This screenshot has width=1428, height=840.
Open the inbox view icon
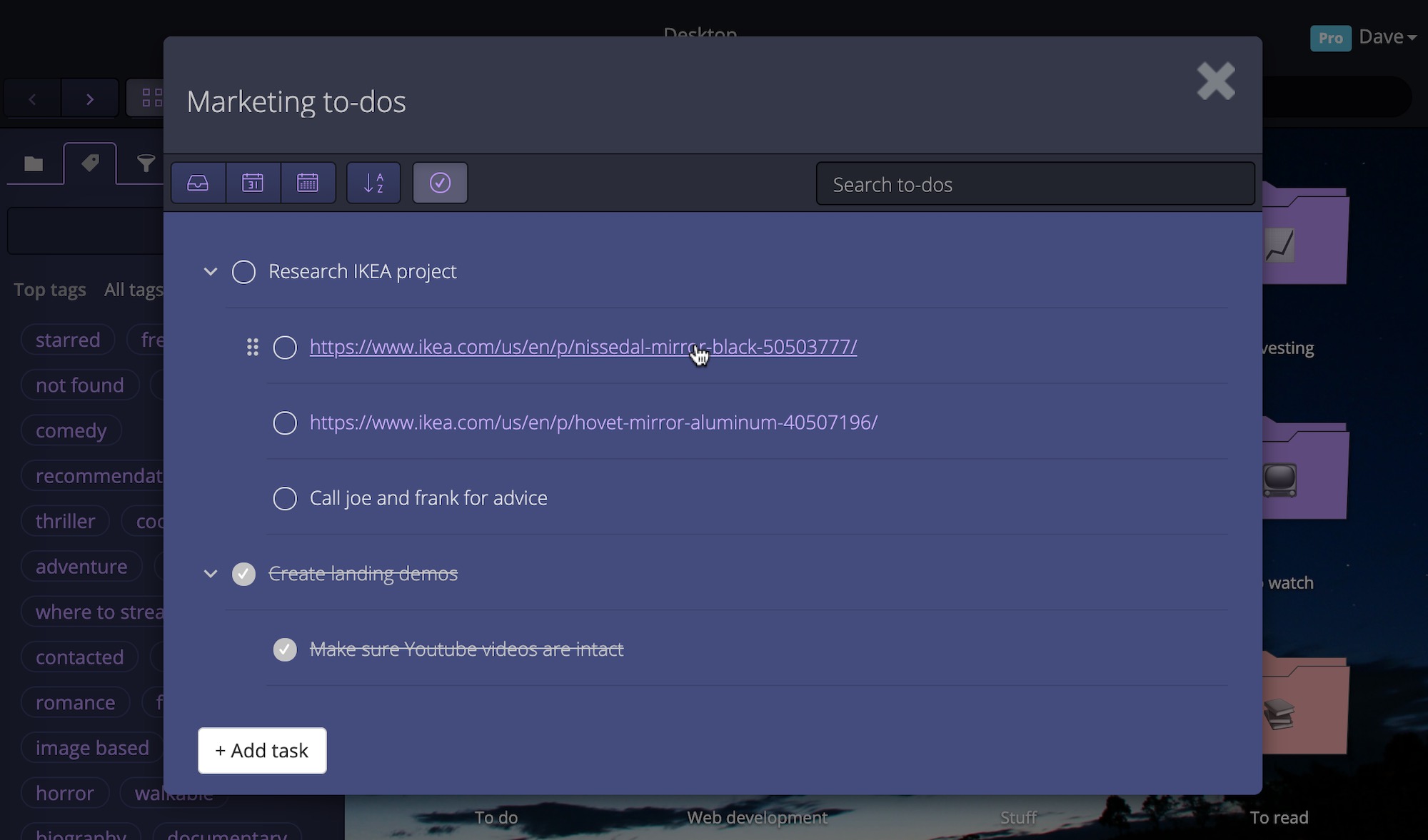[x=198, y=183]
